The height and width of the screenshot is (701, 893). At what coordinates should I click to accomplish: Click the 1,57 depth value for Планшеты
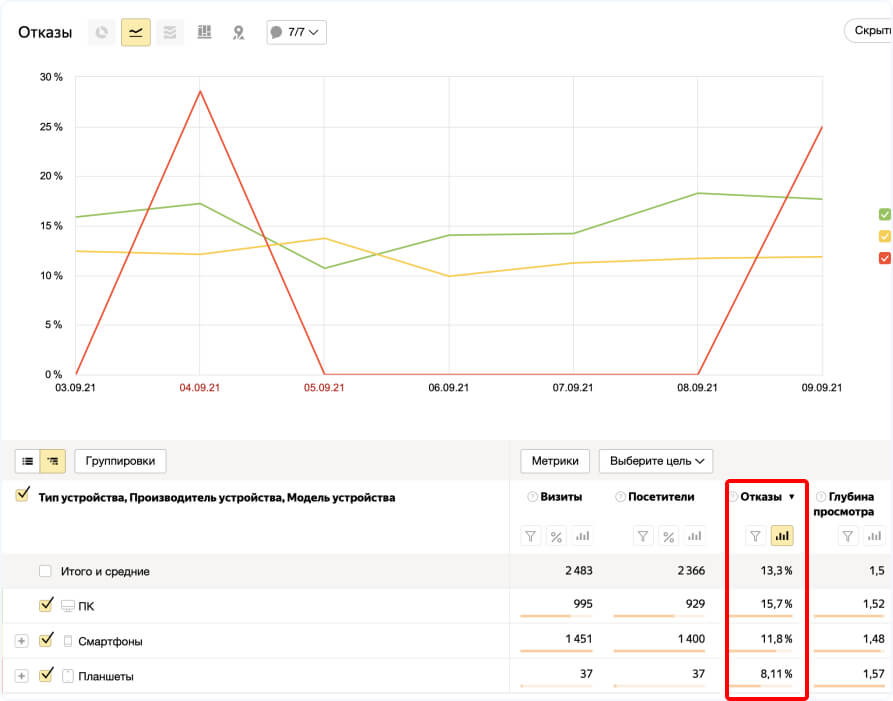(874, 674)
